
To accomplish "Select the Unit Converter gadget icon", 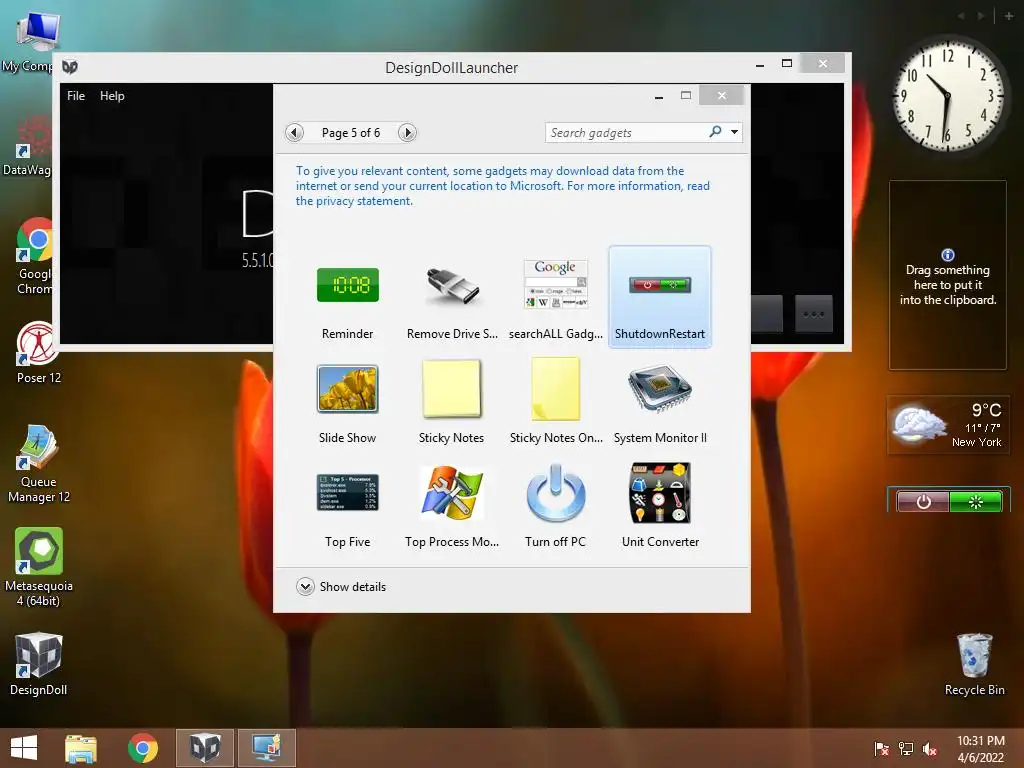I will pyautogui.click(x=660, y=492).
